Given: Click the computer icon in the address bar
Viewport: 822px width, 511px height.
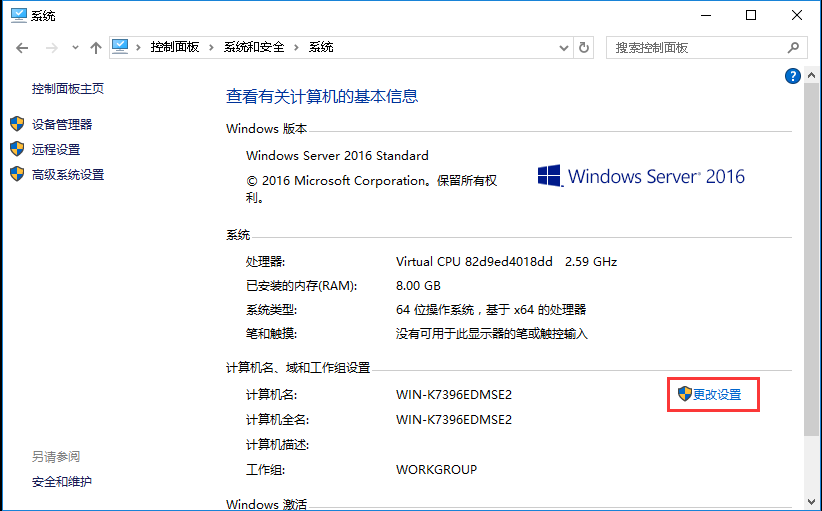Looking at the screenshot, I should click(x=120, y=47).
